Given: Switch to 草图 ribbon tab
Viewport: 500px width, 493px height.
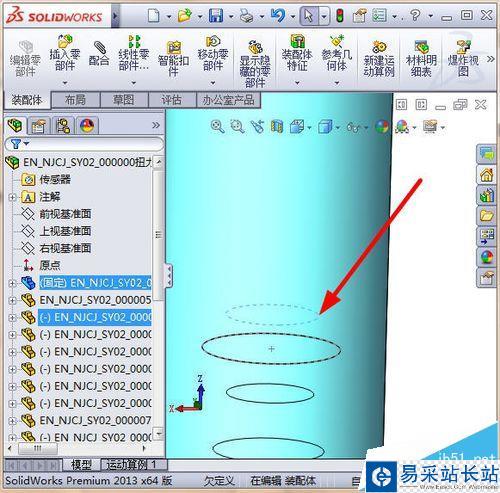Looking at the screenshot, I should click(x=124, y=100).
